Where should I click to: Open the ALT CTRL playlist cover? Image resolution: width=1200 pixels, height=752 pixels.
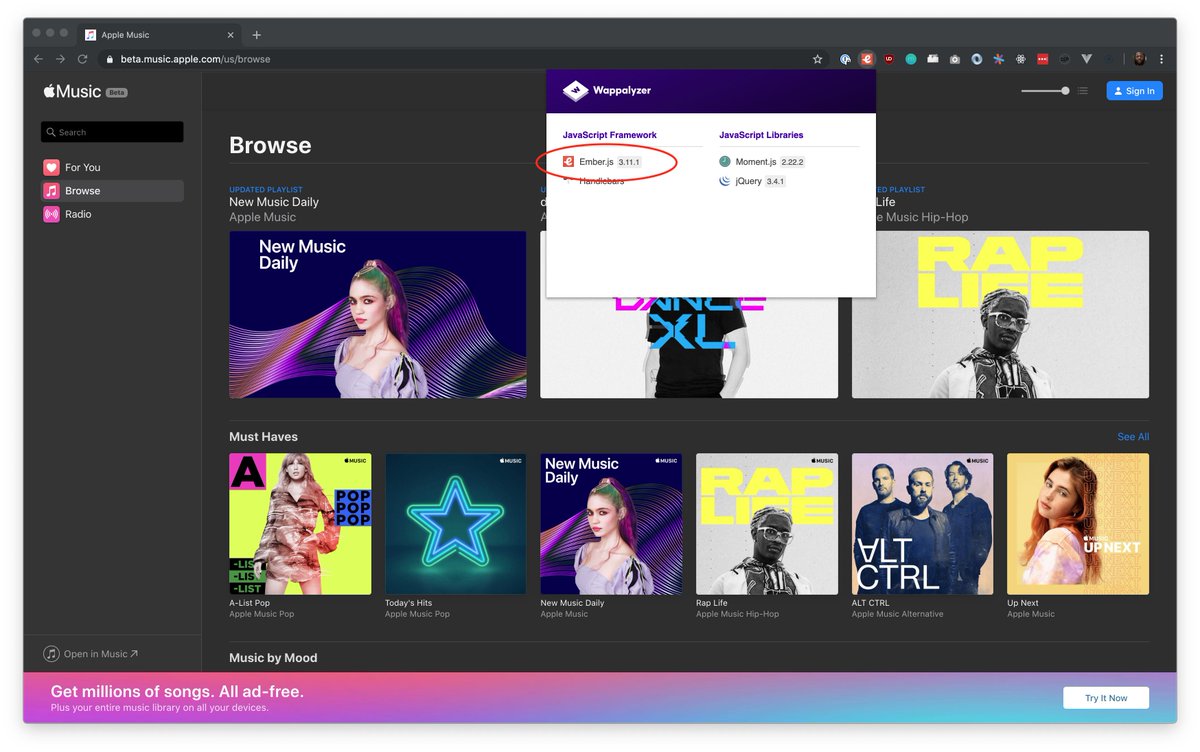922,524
